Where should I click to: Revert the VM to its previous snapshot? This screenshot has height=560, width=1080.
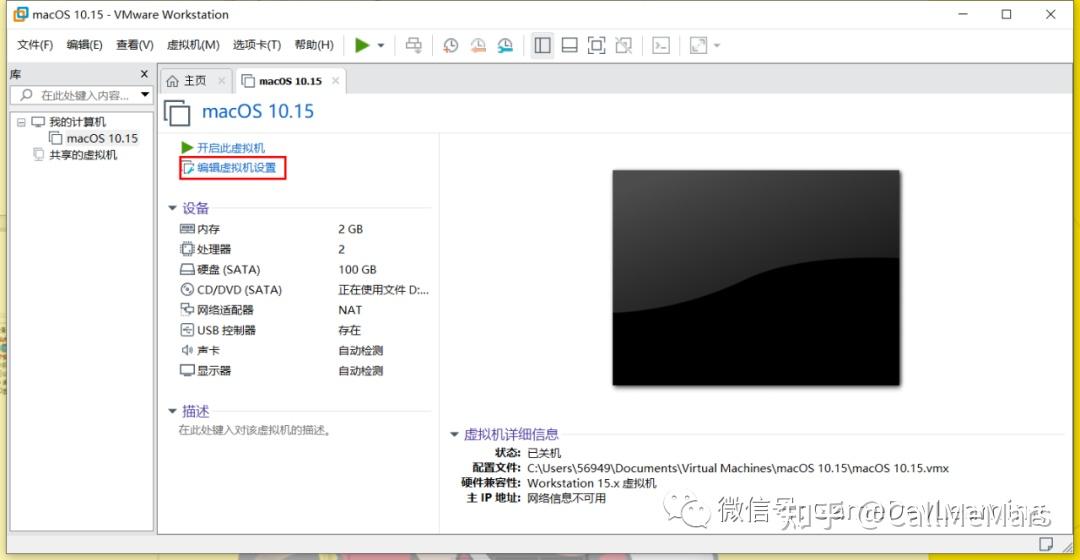478,45
